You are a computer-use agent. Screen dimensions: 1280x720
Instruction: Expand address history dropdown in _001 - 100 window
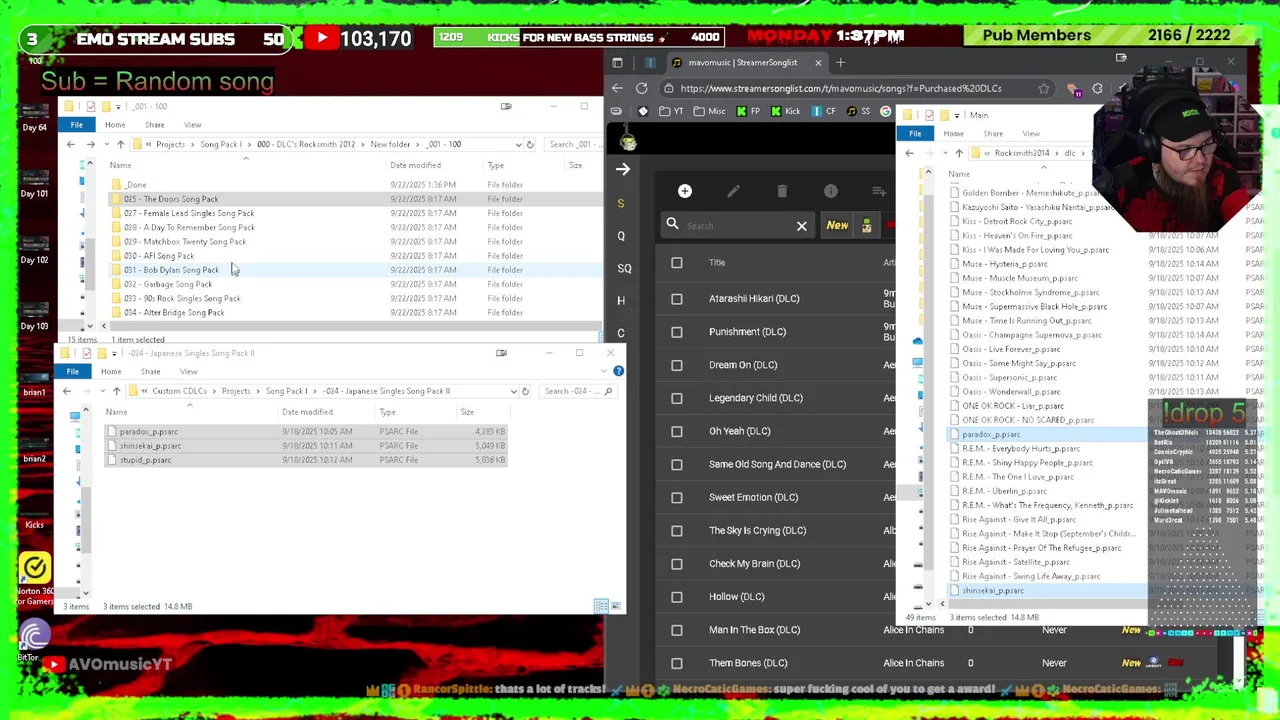518,144
